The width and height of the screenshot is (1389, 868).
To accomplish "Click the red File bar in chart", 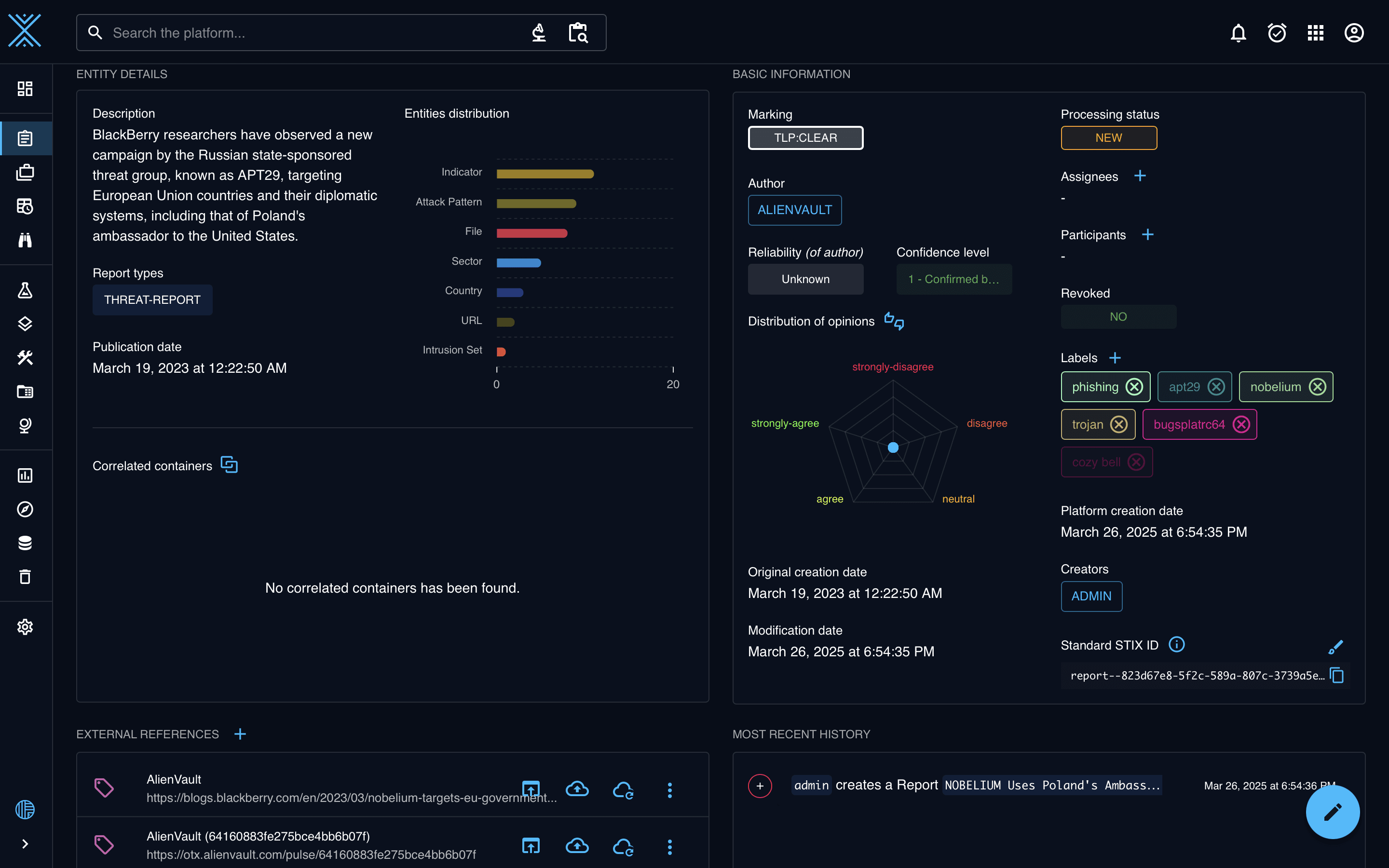I will [x=531, y=233].
